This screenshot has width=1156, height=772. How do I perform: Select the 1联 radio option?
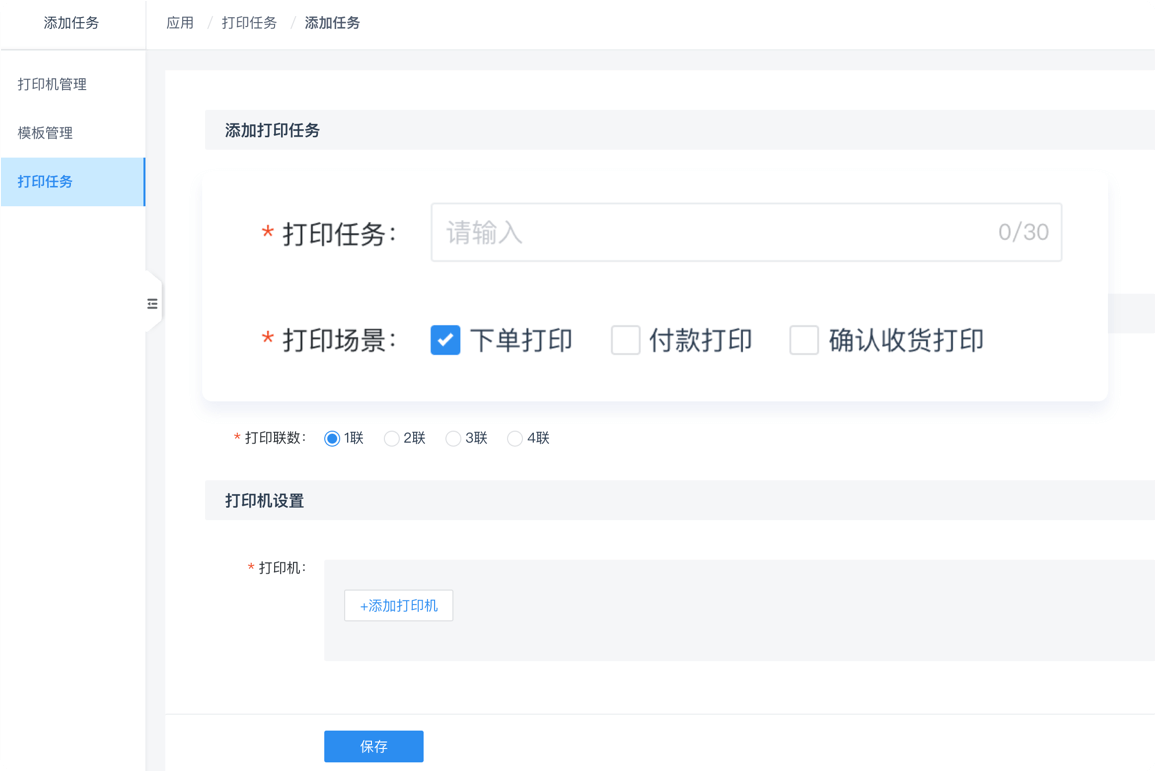pos(333,439)
